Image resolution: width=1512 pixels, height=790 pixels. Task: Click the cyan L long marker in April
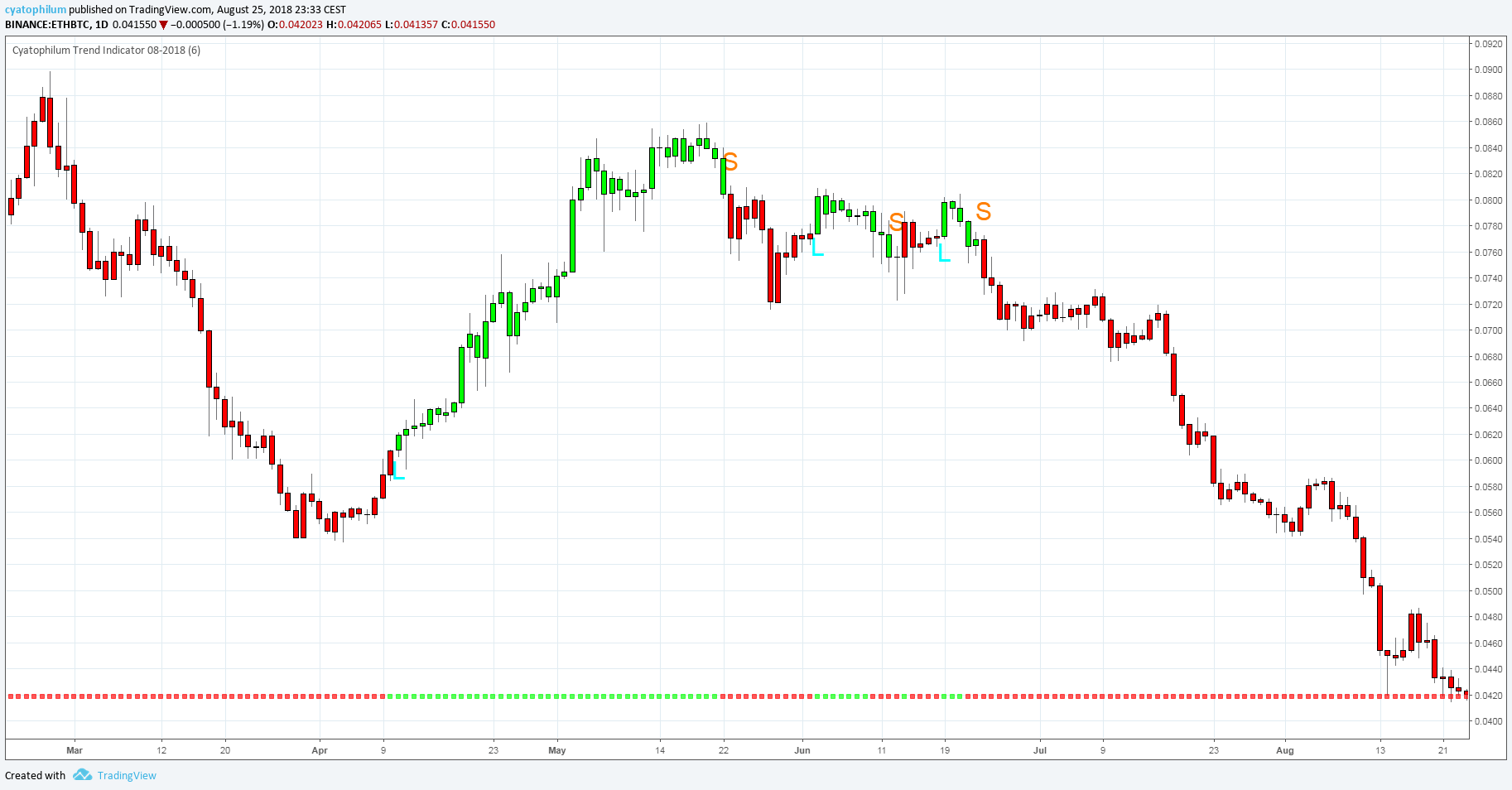399,470
